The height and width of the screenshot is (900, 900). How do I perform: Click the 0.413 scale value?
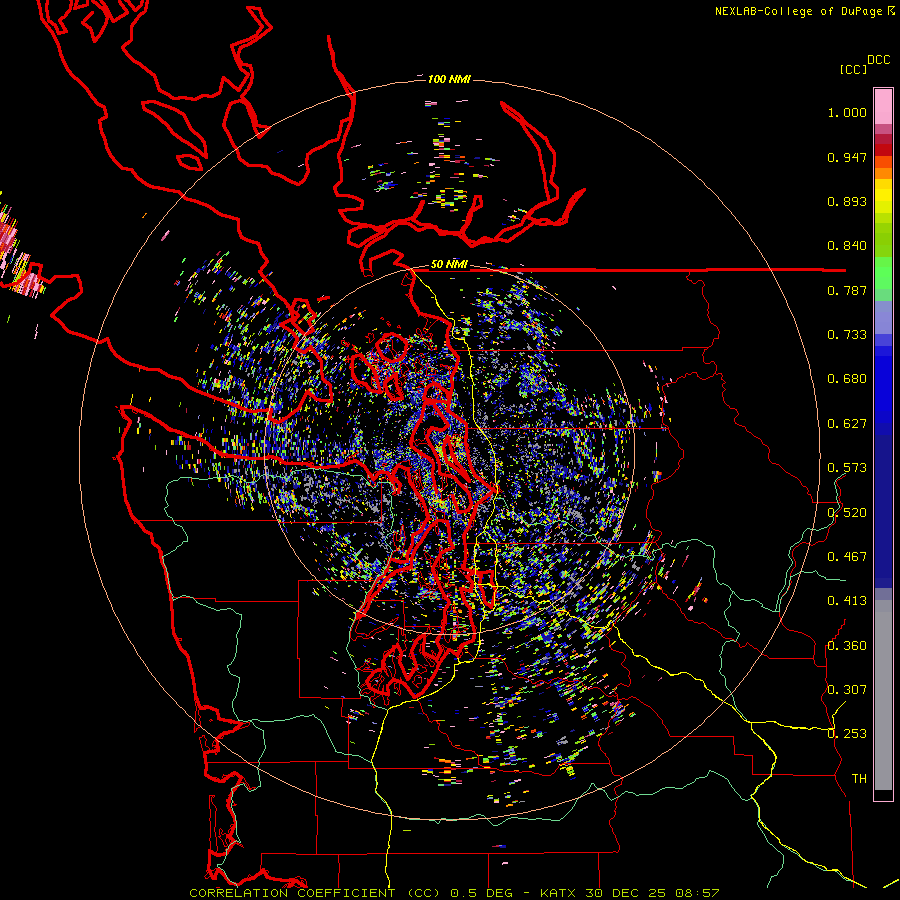(x=847, y=601)
